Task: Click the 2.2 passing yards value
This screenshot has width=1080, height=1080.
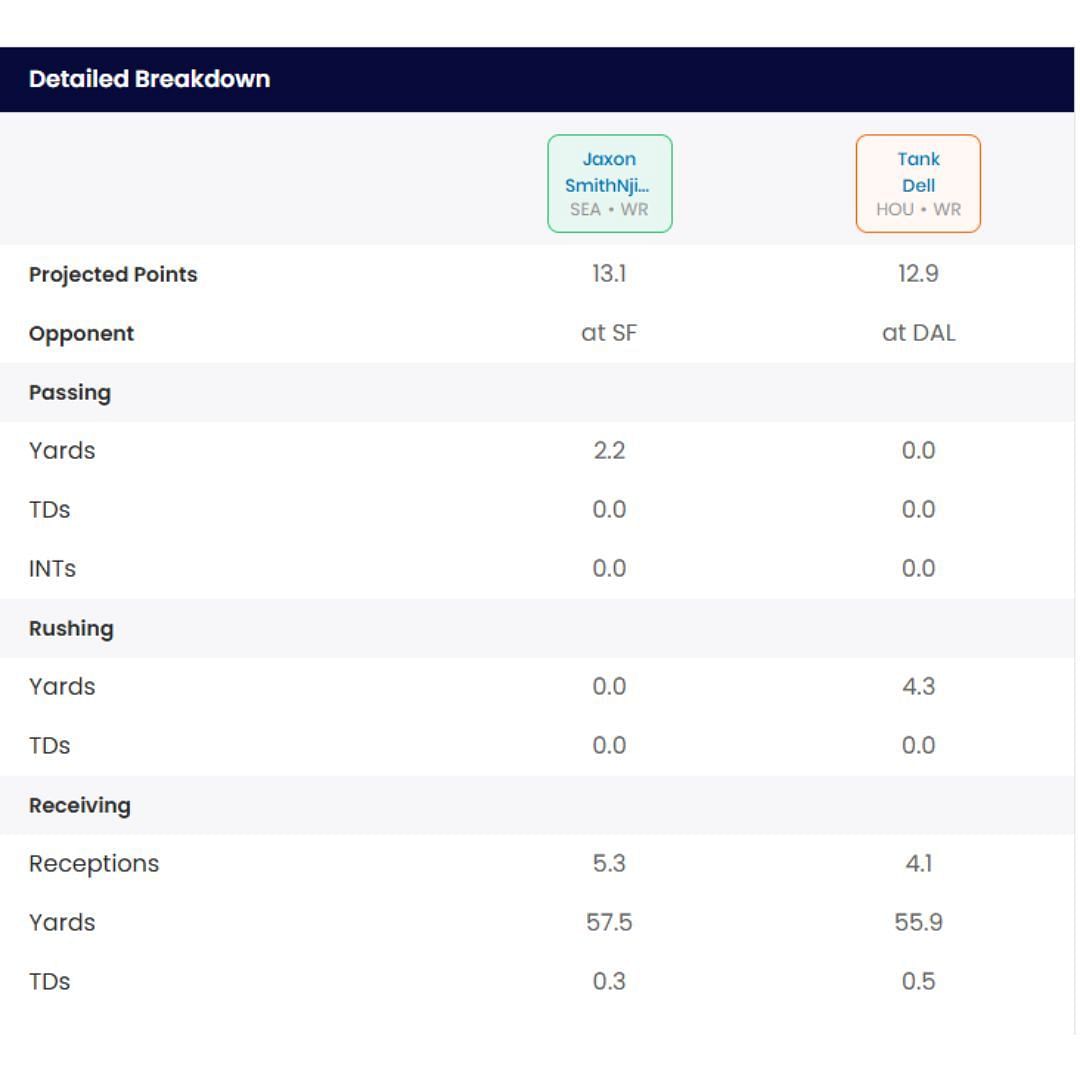Action: point(609,451)
